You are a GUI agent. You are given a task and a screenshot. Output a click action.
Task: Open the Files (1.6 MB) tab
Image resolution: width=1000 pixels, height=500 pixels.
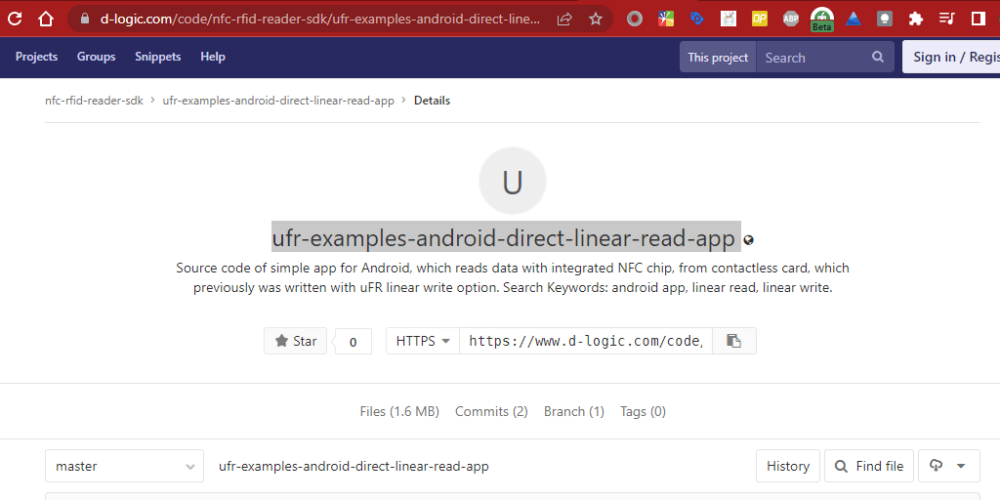[x=399, y=411]
